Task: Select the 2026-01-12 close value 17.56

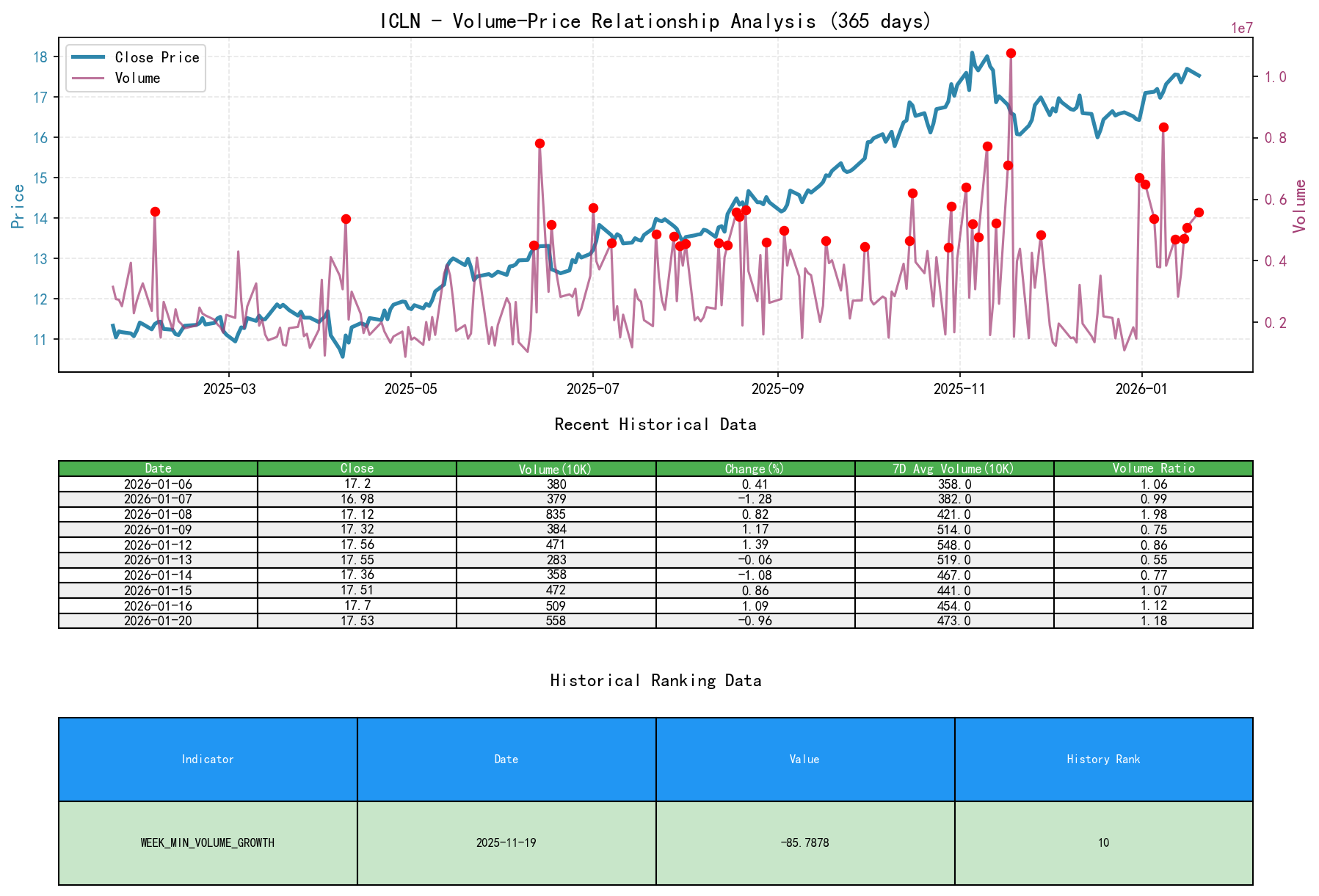Action: 356,544
